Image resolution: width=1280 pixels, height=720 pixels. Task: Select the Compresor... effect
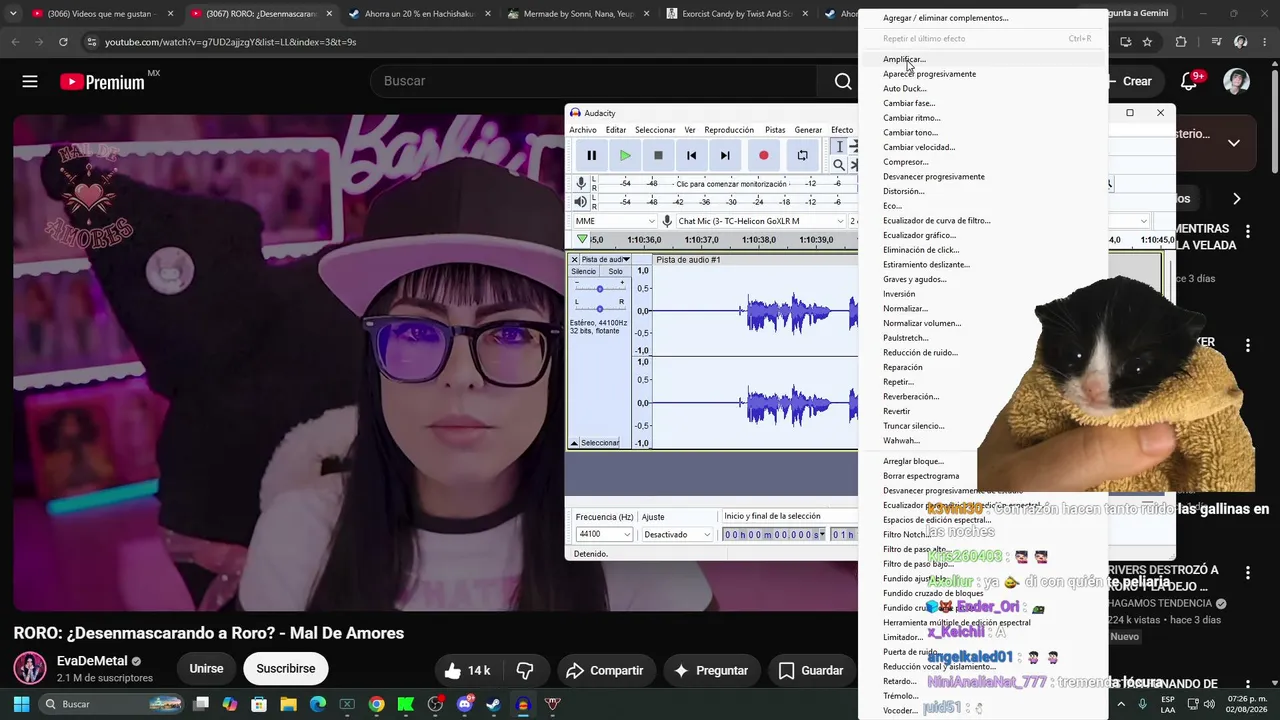pos(983,162)
